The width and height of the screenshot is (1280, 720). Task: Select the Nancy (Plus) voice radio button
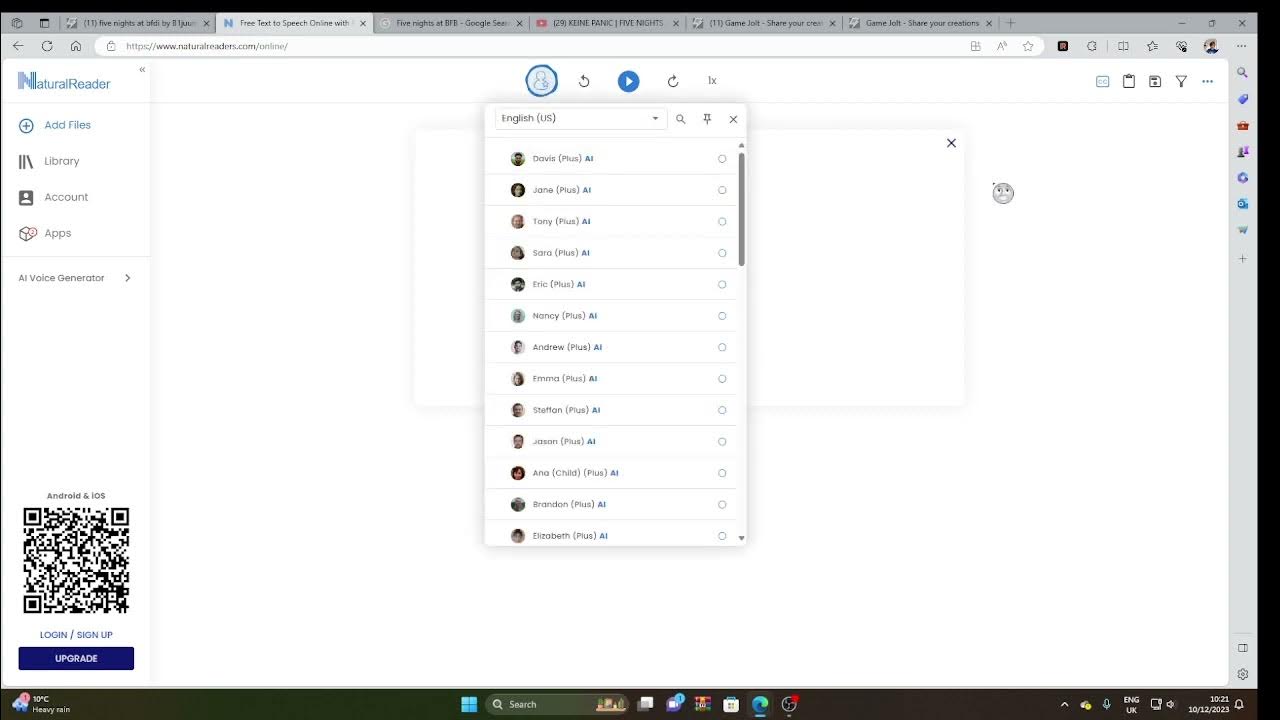tap(722, 316)
